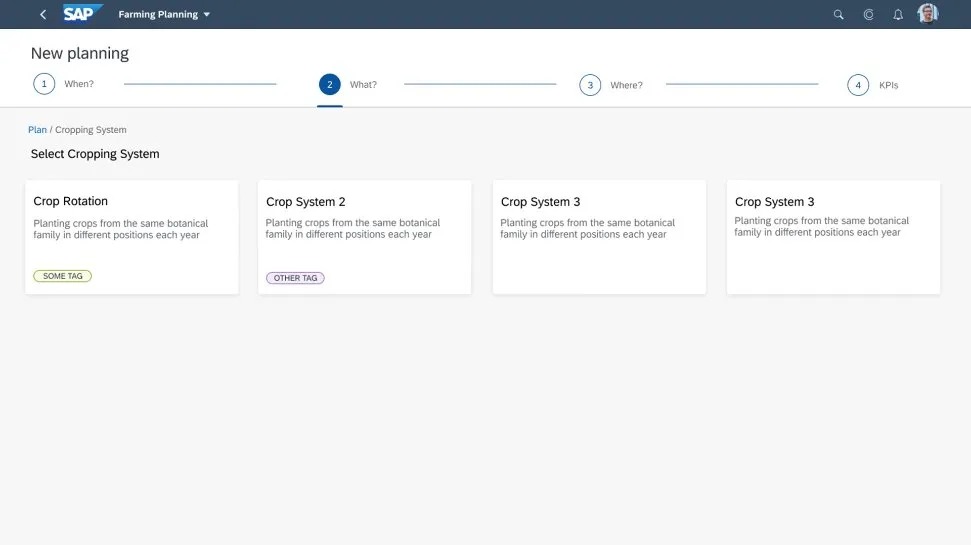Switch to the "When?" step label
Screen dimensions: 971x545
(x=79, y=85)
